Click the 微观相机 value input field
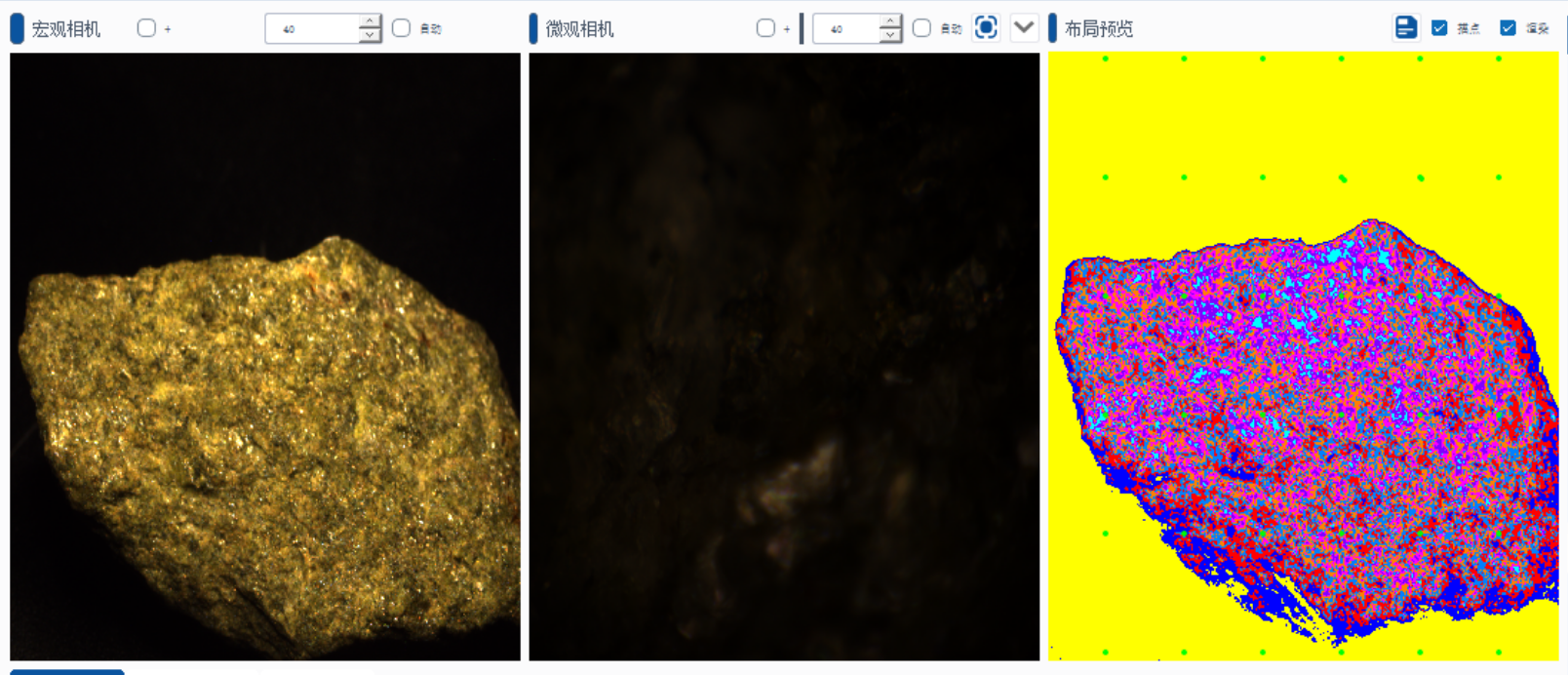 846,28
